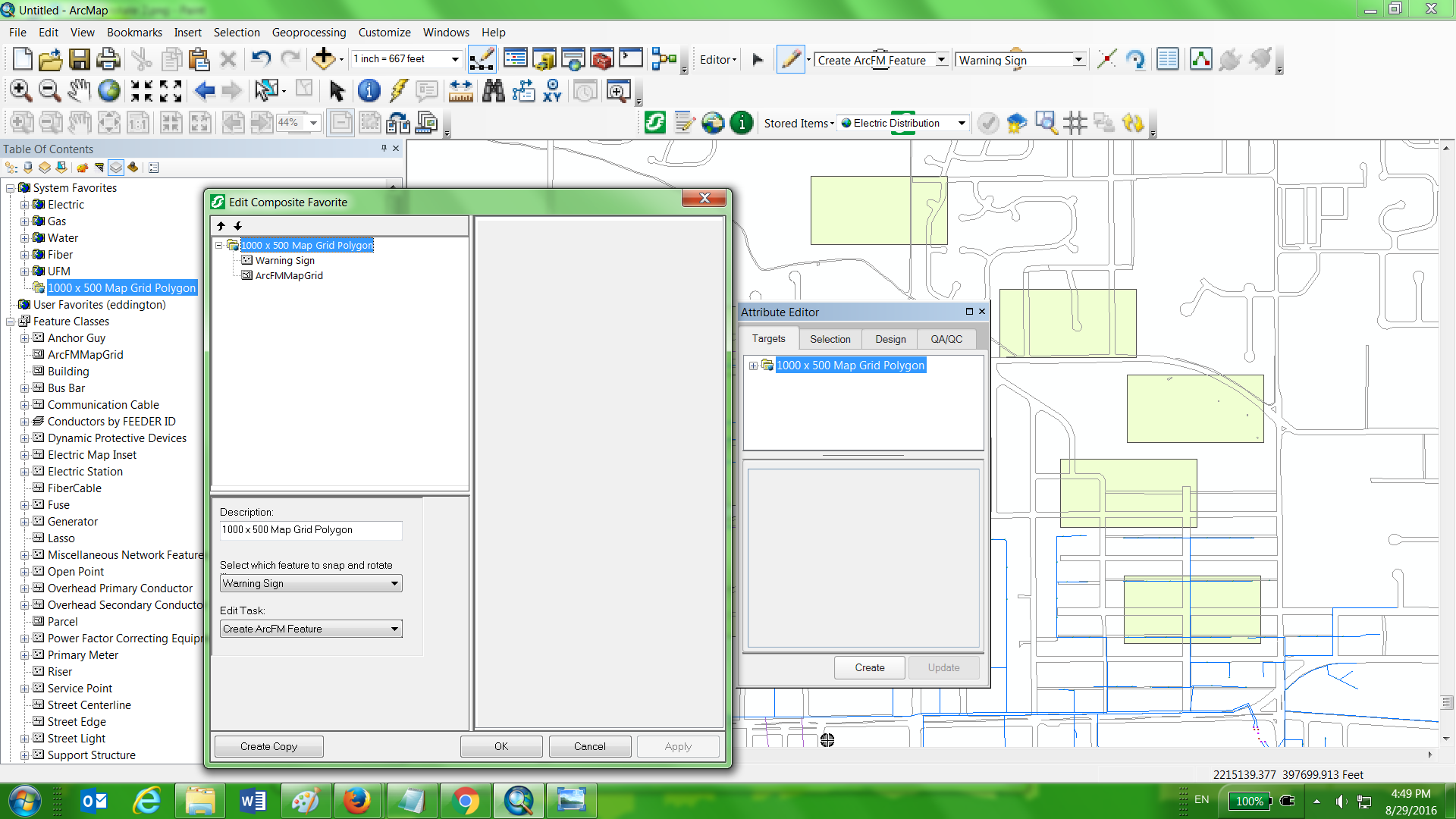
Task: Click inside the Description text field
Action: pyautogui.click(x=310, y=530)
